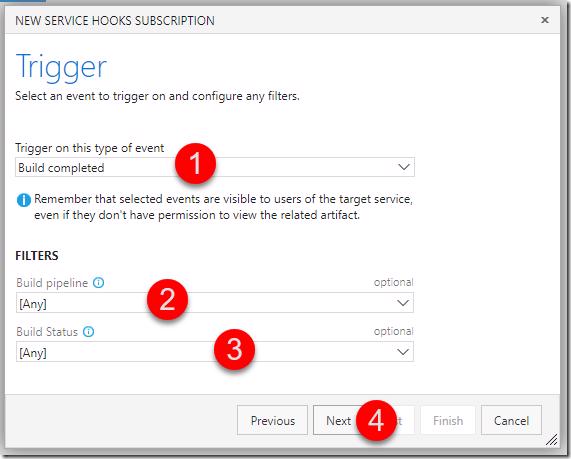Viewport: 571px width, 459px height.
Task: Click the 'Build pipeline' field label
Action: [x=52, y=283]
